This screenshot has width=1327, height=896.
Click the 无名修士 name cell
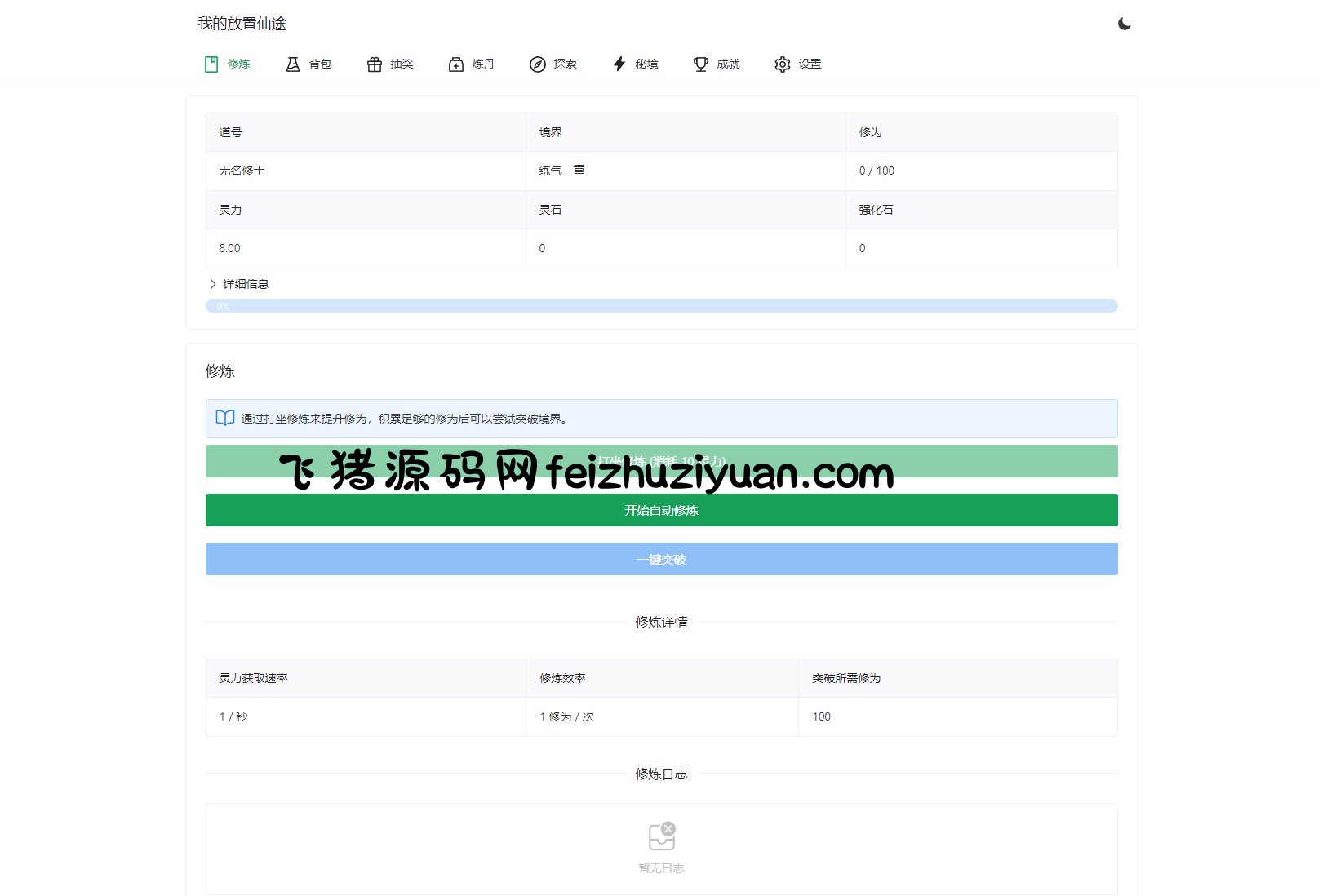(366, 171)
